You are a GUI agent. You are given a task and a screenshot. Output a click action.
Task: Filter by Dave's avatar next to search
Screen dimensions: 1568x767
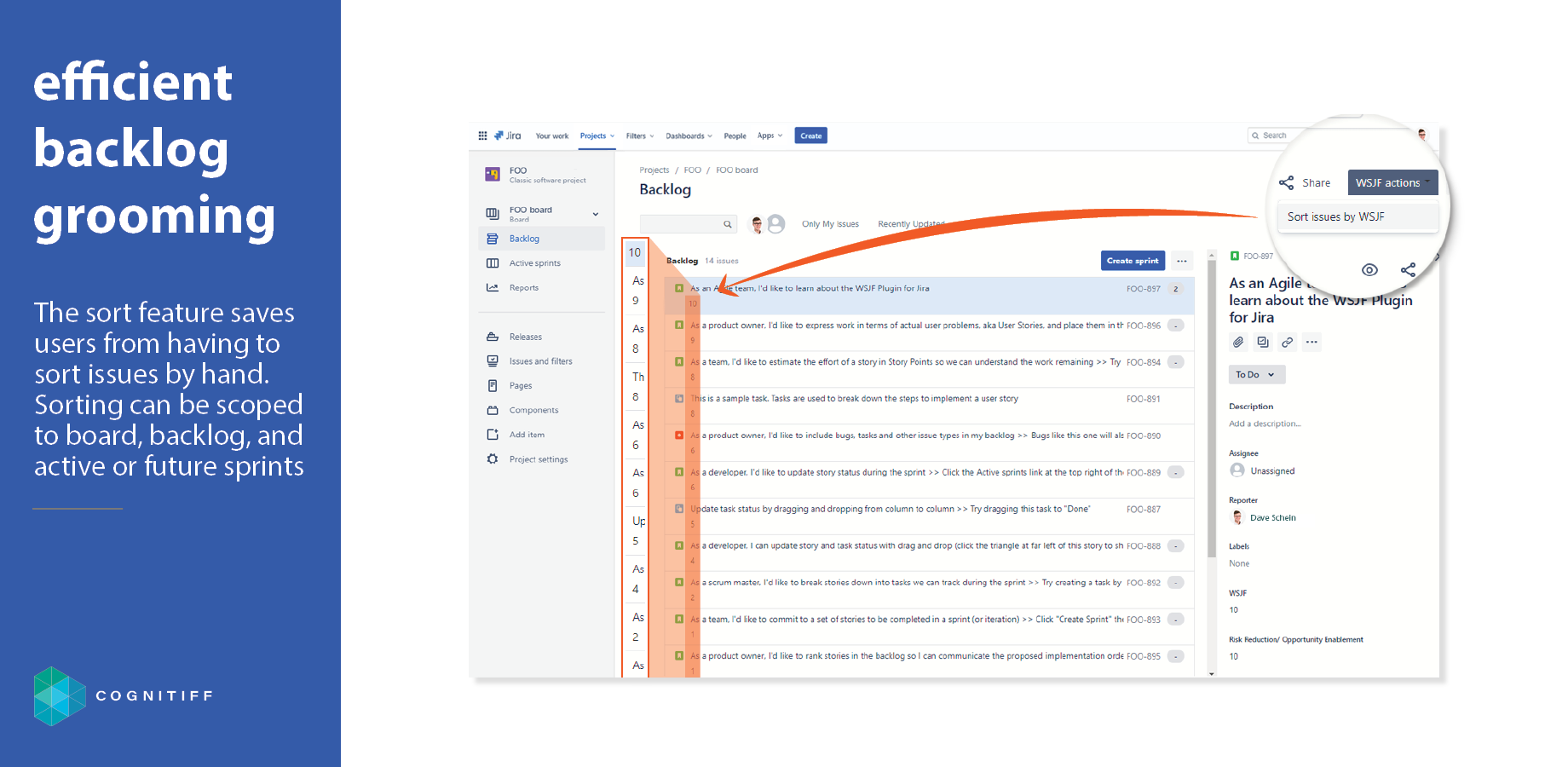point(757,224)
